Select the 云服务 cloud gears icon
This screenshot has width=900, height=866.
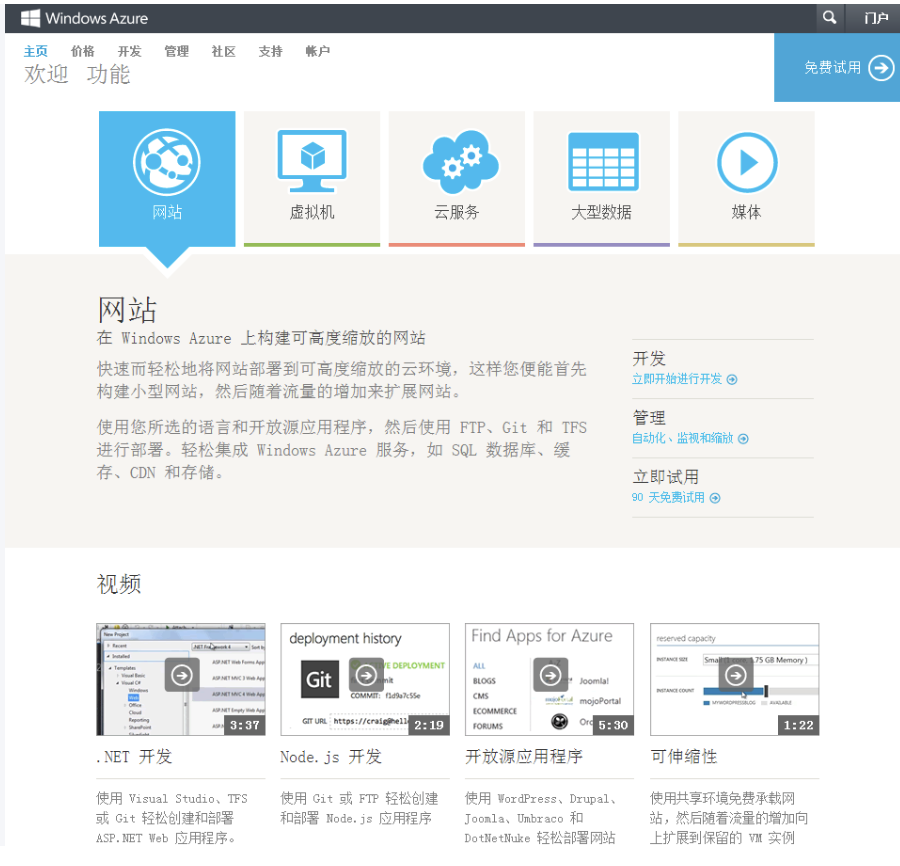click(x=457, y=161)
